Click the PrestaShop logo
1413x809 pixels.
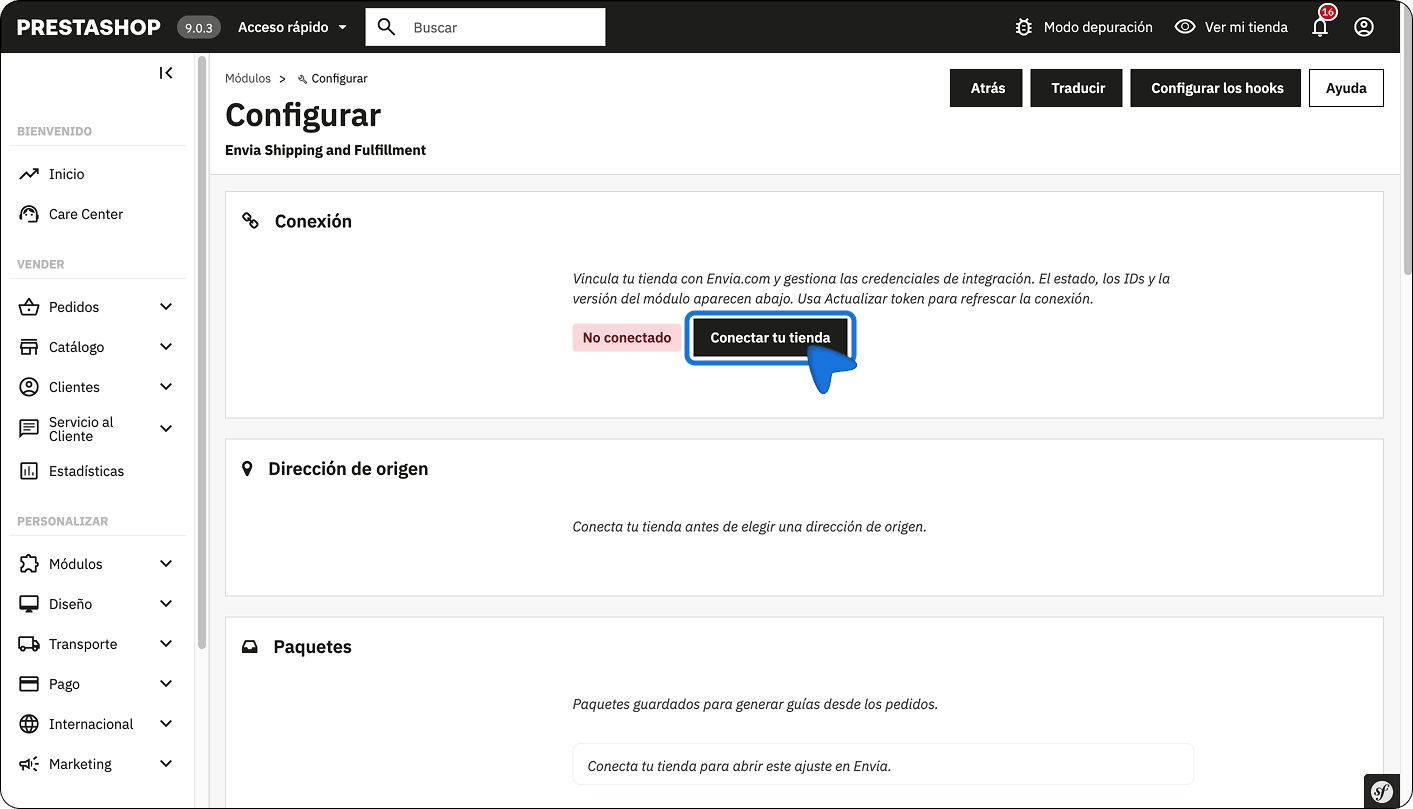pyautogui.click(x=89, y=27)
